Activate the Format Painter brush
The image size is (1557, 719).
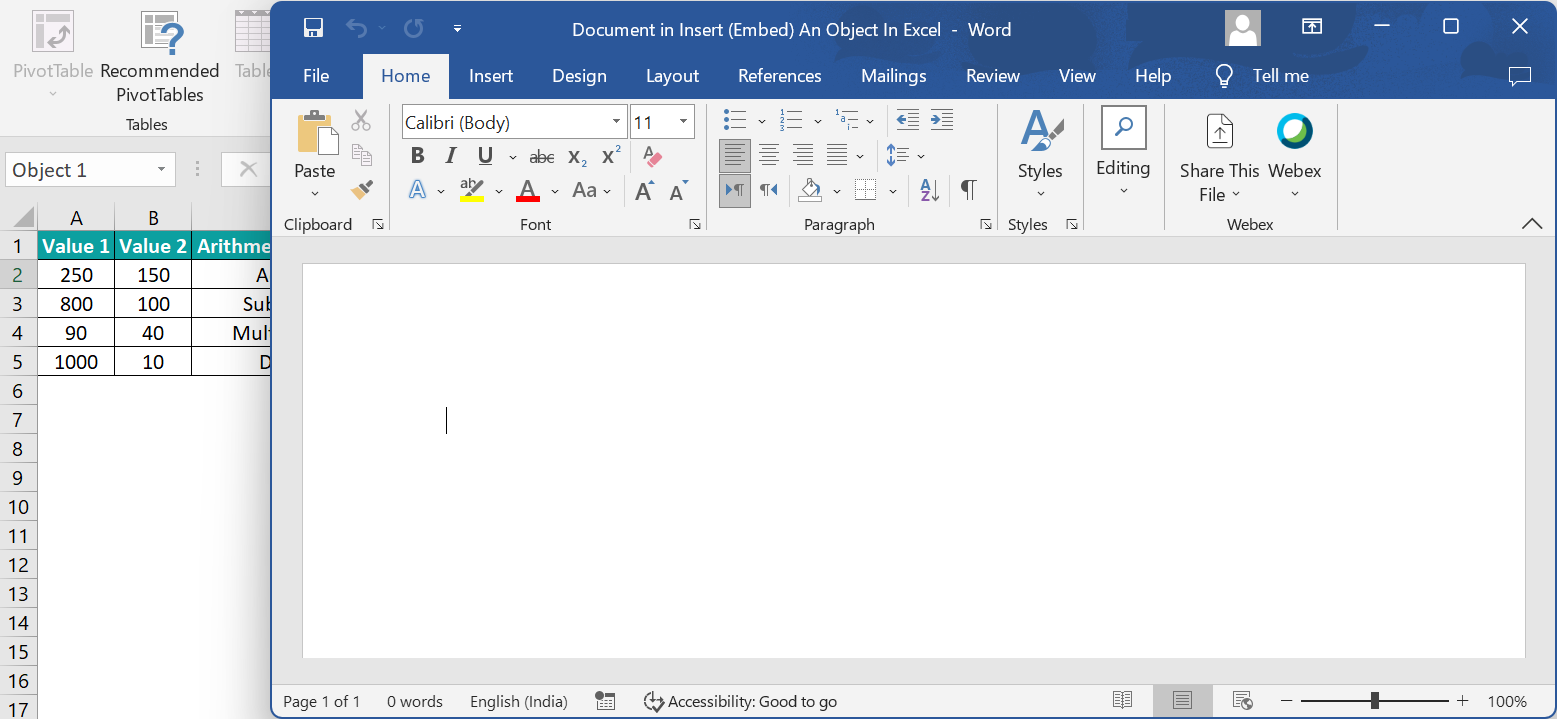coord(361,189)
